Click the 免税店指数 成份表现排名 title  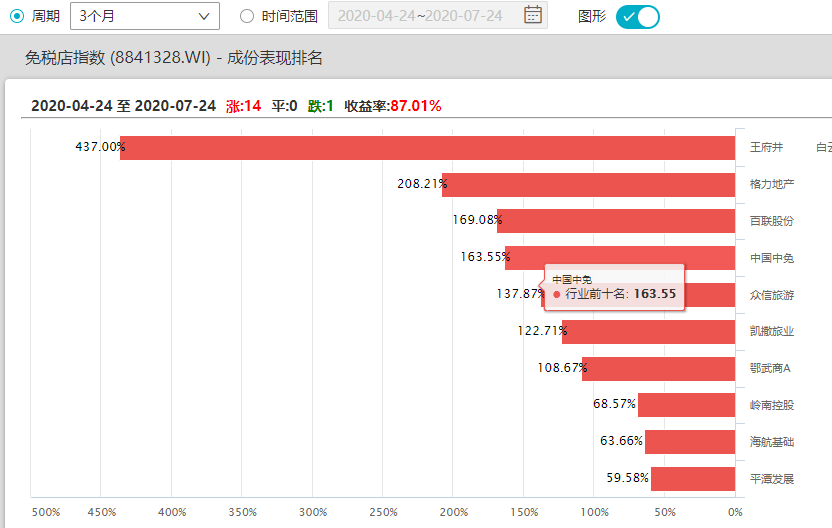[x=174, y=59]
